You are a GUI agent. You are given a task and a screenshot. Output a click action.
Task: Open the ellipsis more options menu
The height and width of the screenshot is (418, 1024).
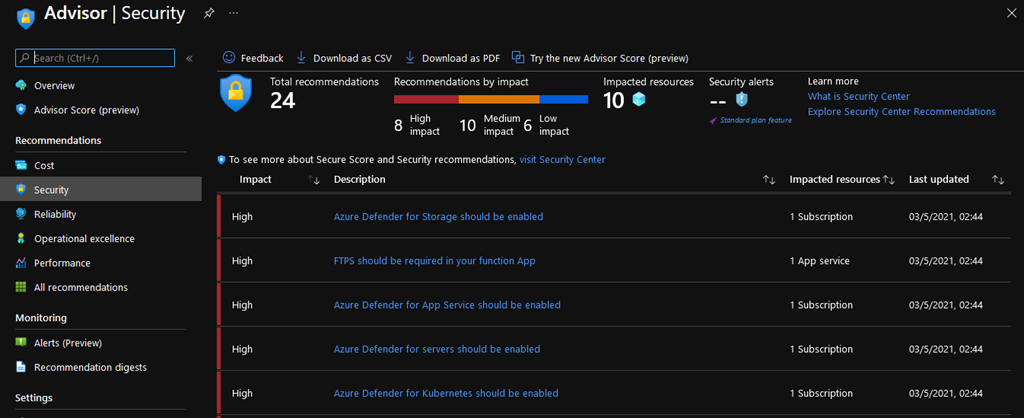coord(234,13)
